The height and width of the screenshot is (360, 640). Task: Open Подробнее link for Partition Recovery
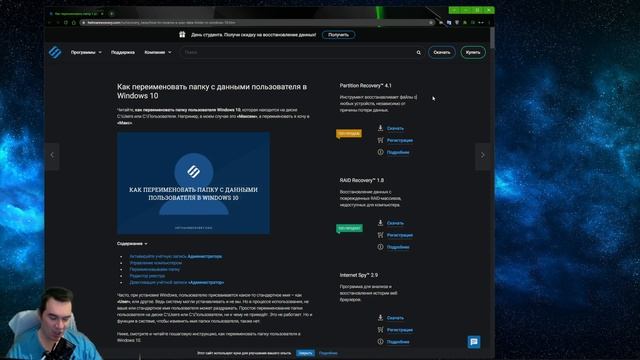(x=398, y=152)
